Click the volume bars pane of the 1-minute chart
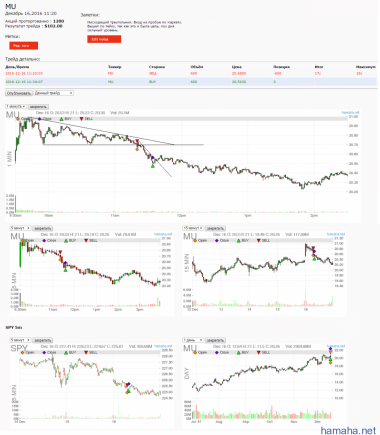380x435 pixels. click(182, 203)
